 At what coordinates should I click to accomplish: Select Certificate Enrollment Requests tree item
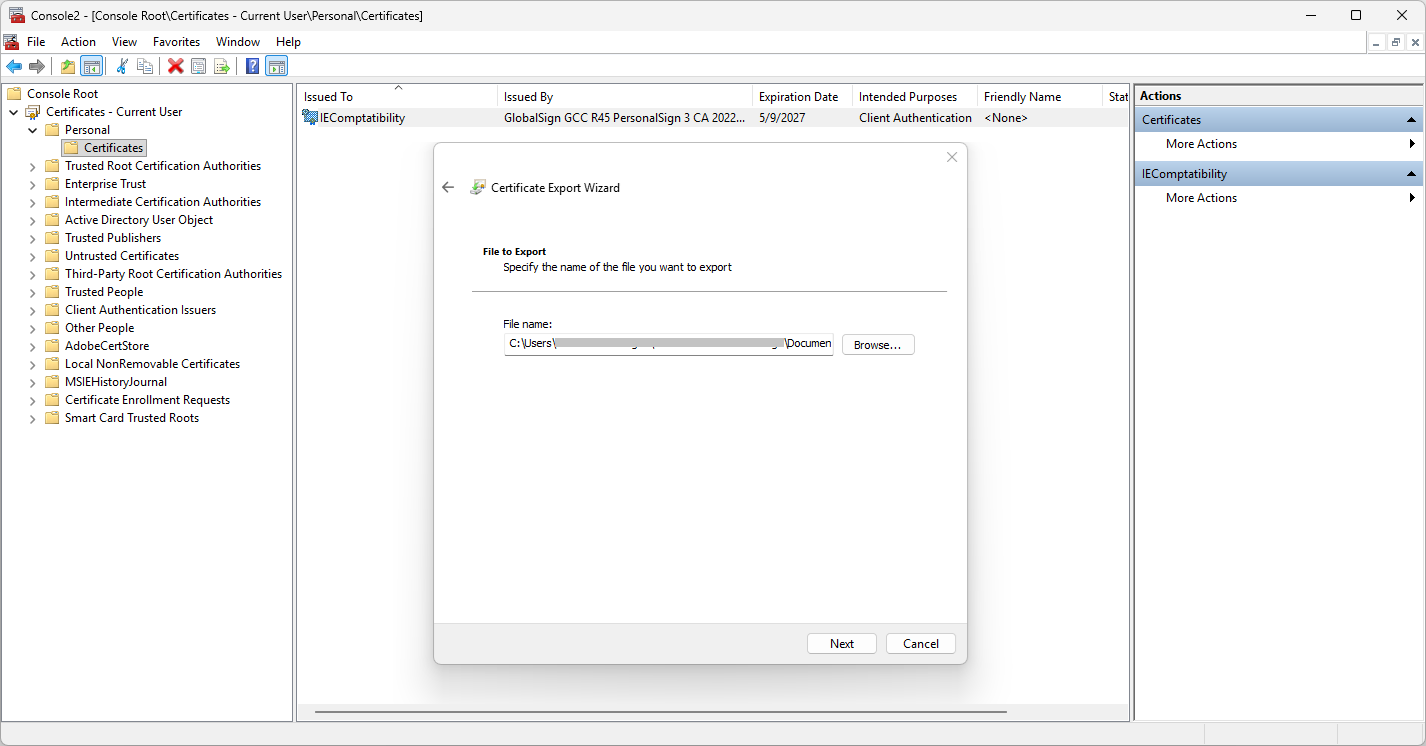point(147,400)
